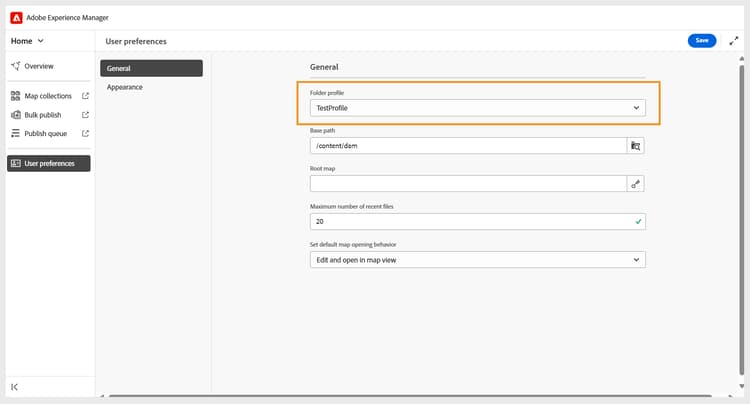This screenshot has width=750, height=404.
Task: Click the Root map browse icon
Action: click(635, 184)
